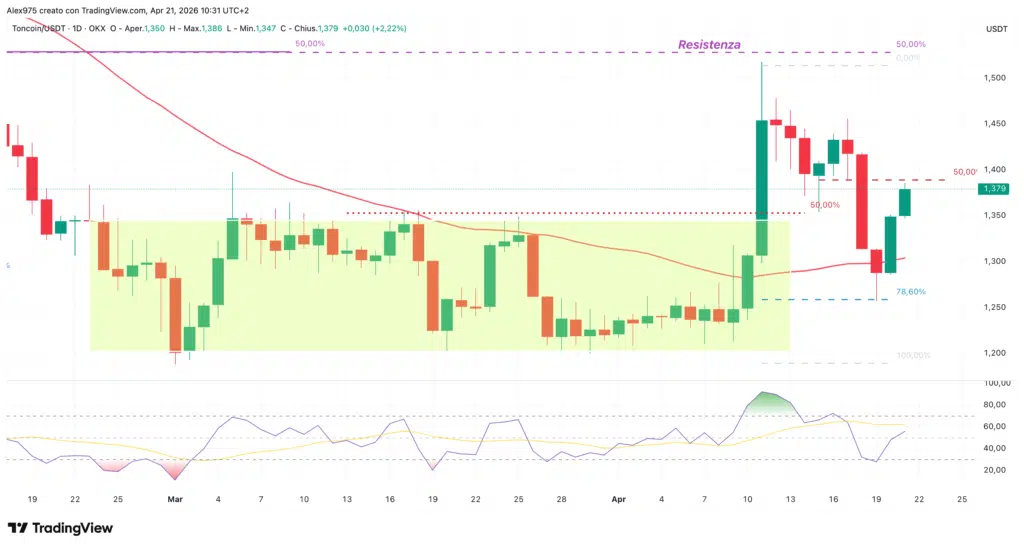Click the 1,500 price axis level
Image resolution: width=1024 pixels, height=548 pixels.
pyautogui.click(x=993, y=77)
